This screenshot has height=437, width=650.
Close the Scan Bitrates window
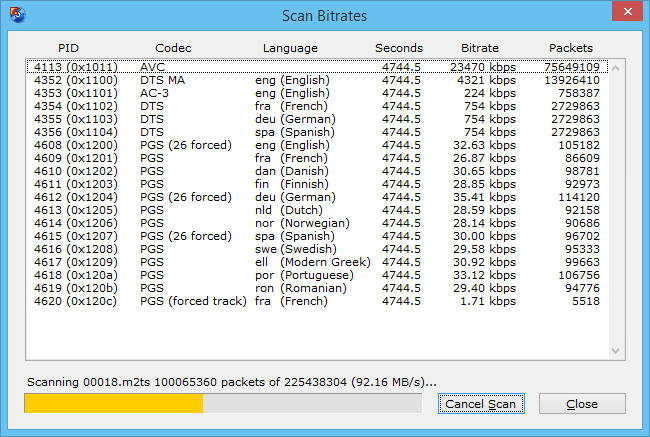(x=628, y=11)
